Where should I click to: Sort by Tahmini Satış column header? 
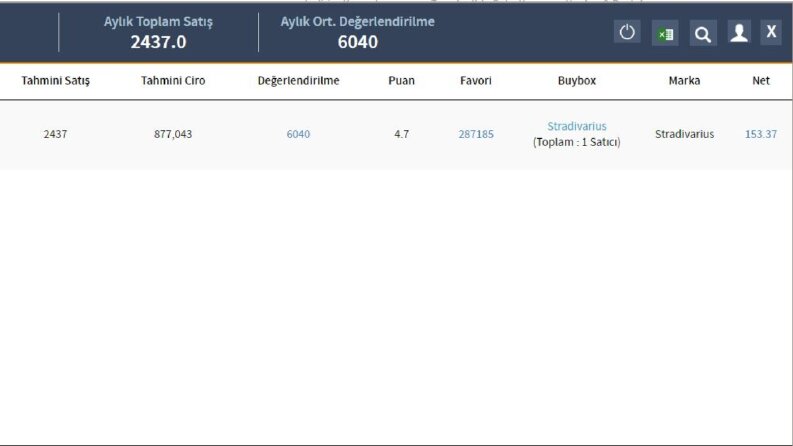tap(56, 80)
